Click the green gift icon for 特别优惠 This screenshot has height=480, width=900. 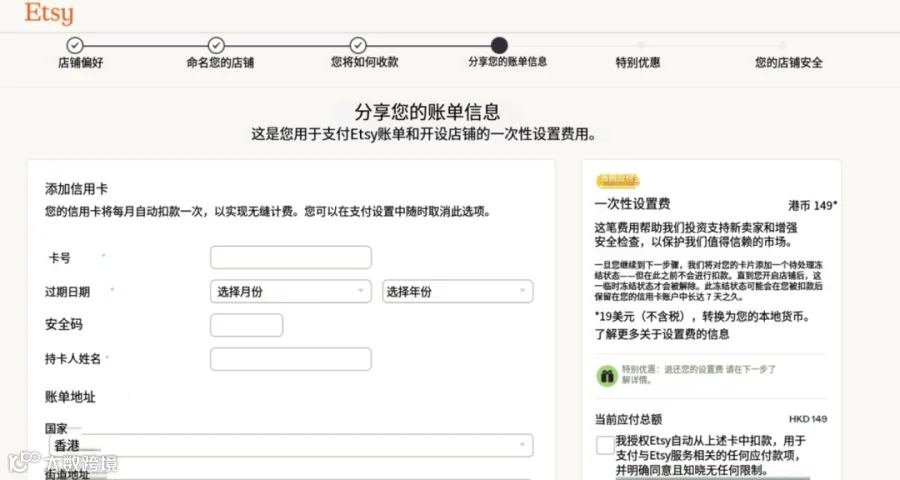pyautogui.click(x=607, y=376)
